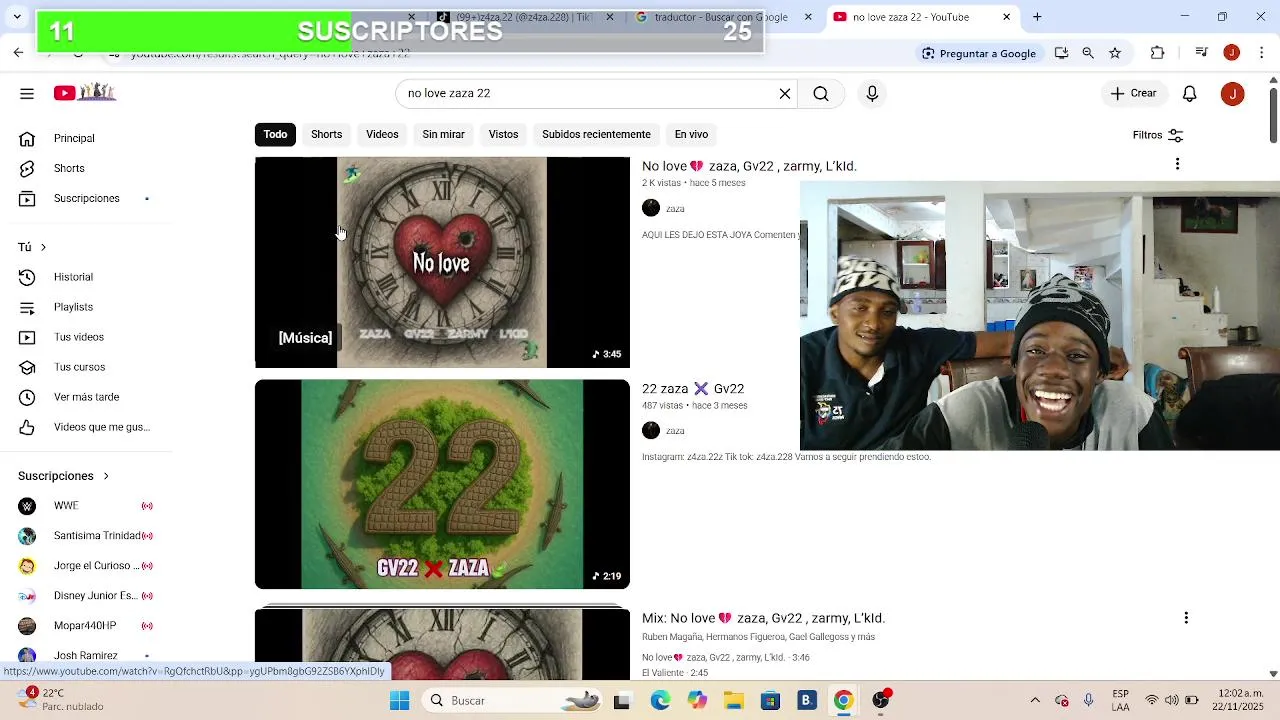Select the Todo filter chip
Screen dimensions: 1280x720
coord(275,134)
